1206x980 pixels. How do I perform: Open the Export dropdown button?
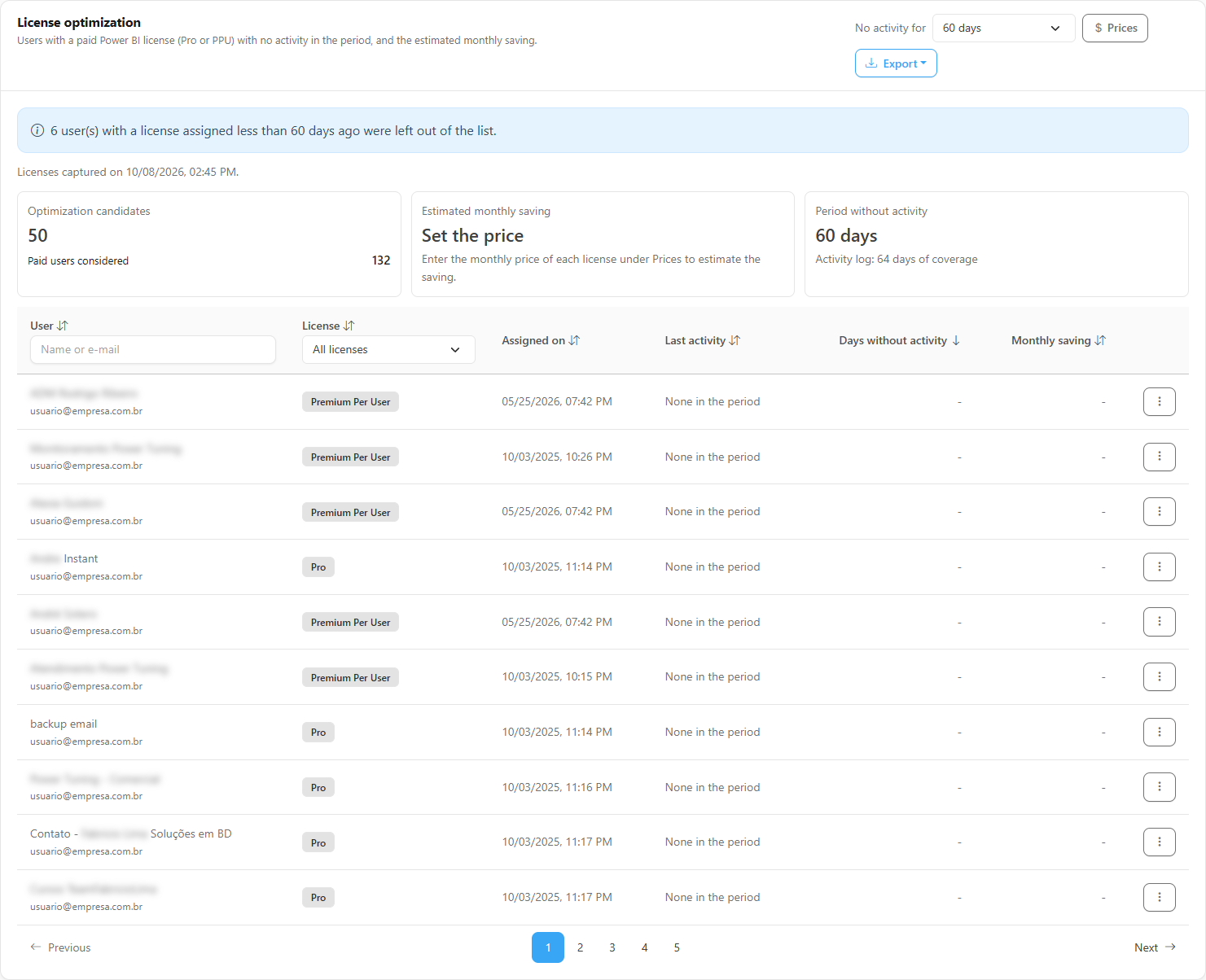coord(896,63)
